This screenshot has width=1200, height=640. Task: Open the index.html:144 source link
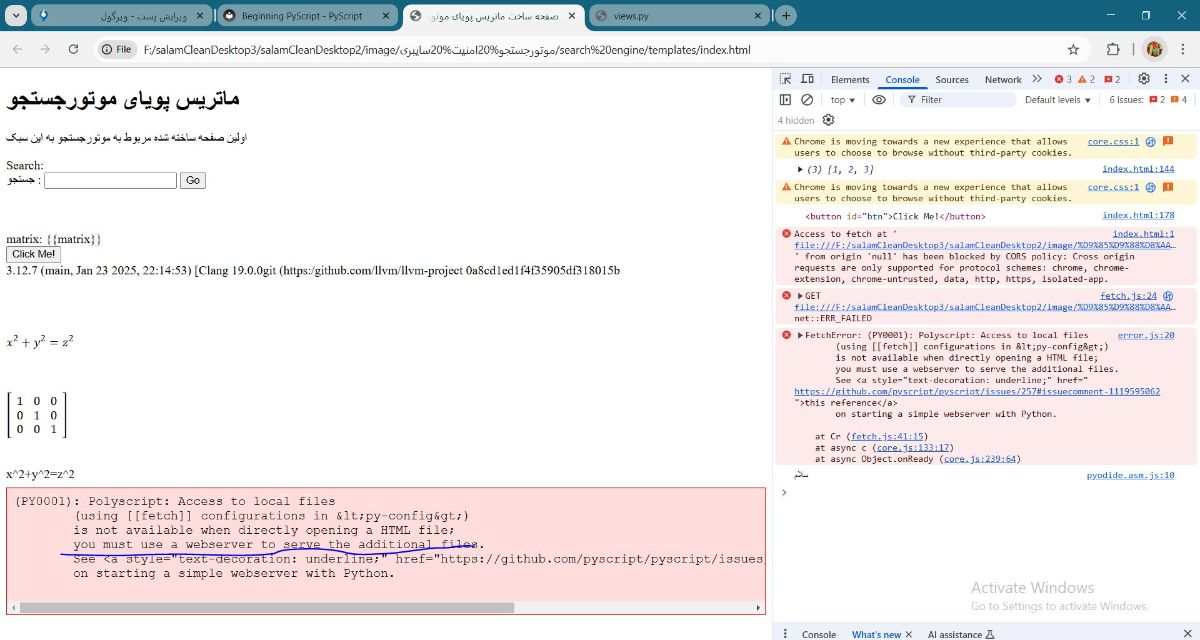1138,170
